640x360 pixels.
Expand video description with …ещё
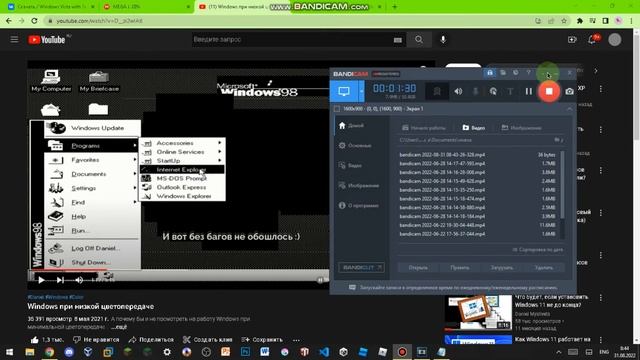tap(119, 327)
